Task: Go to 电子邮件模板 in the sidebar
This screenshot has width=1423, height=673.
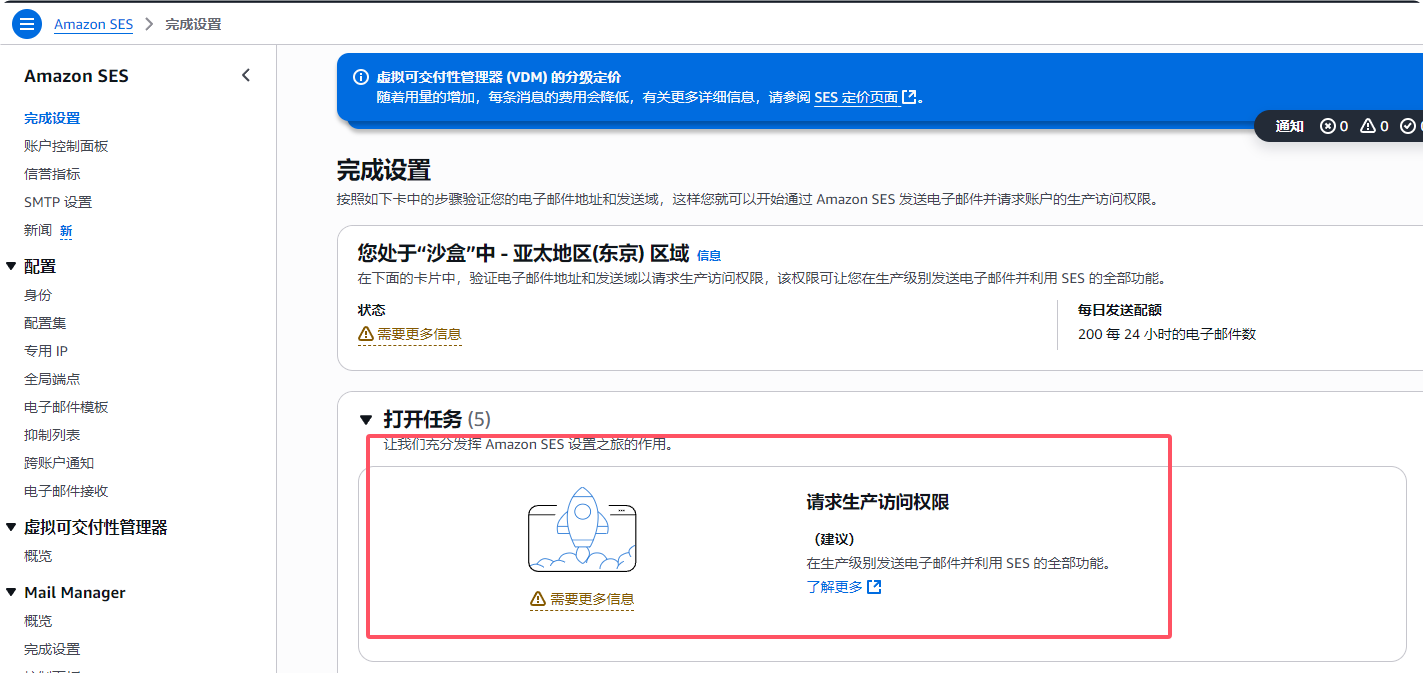Action: tap(66, 407)
